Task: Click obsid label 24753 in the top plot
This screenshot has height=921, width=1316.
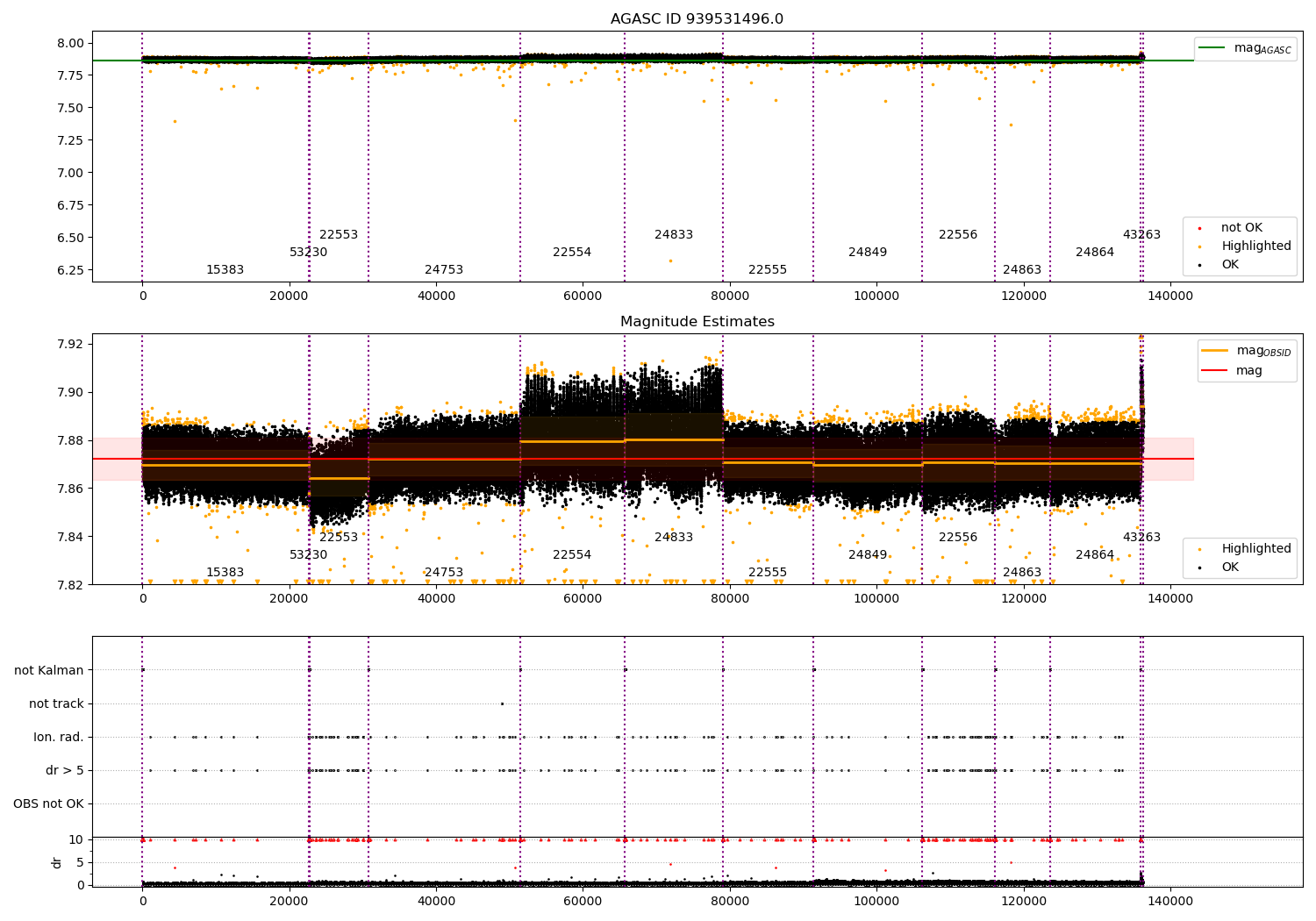Action: (x=444, y=270)
